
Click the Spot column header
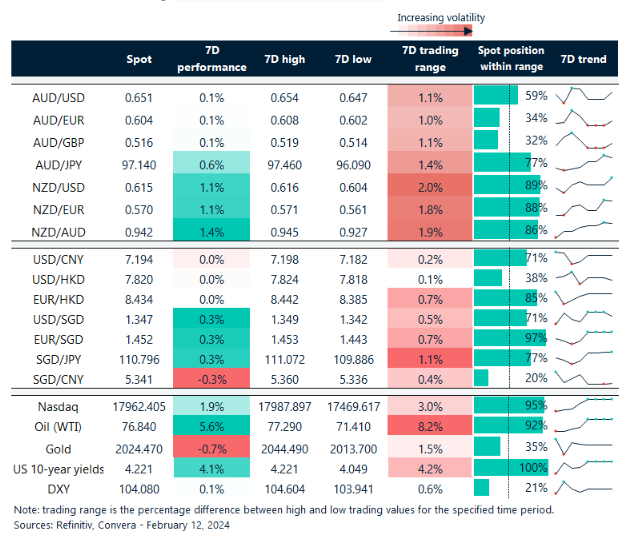[139, 60]
